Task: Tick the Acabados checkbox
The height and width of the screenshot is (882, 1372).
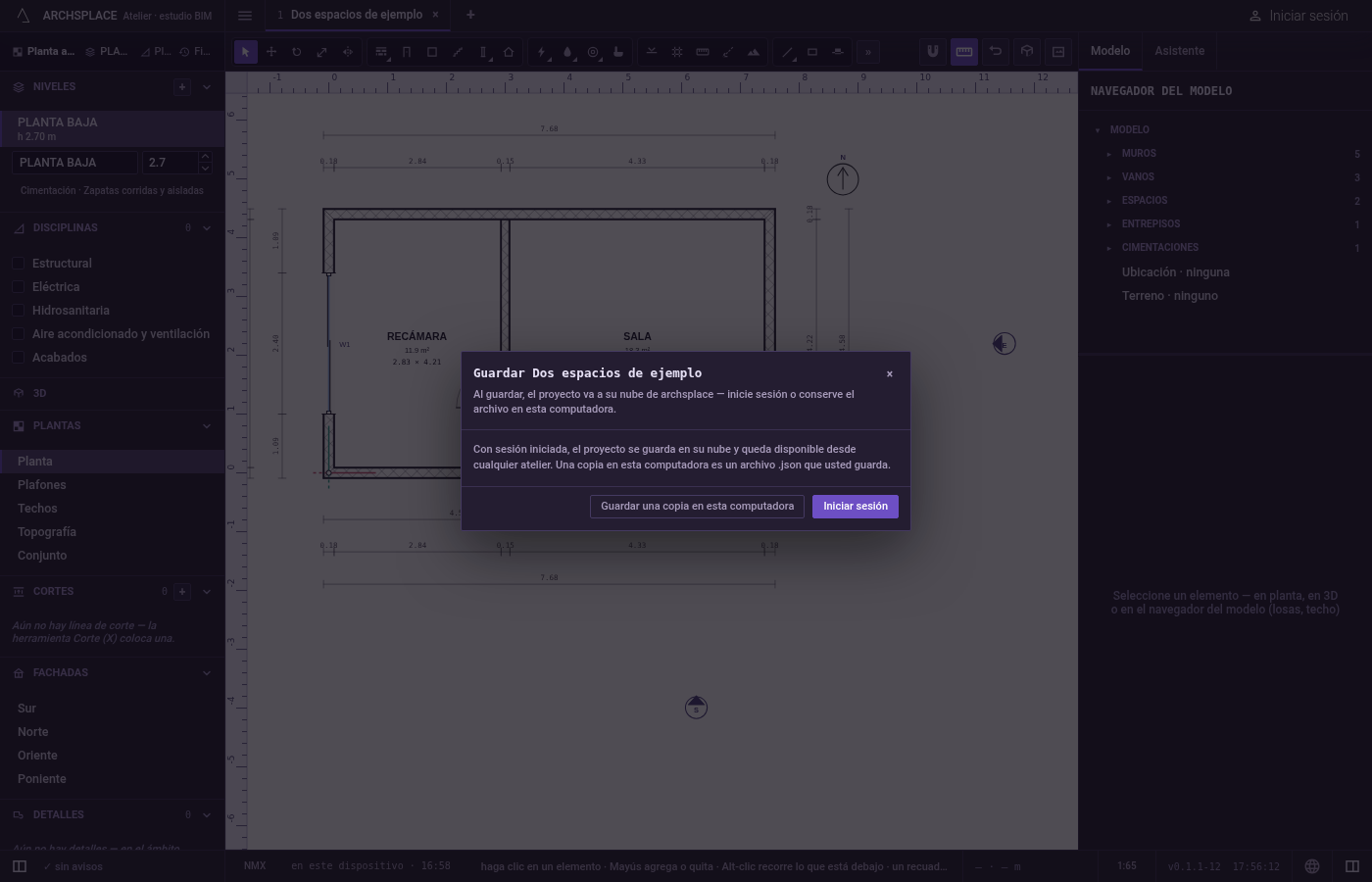Action: point(19,358)
